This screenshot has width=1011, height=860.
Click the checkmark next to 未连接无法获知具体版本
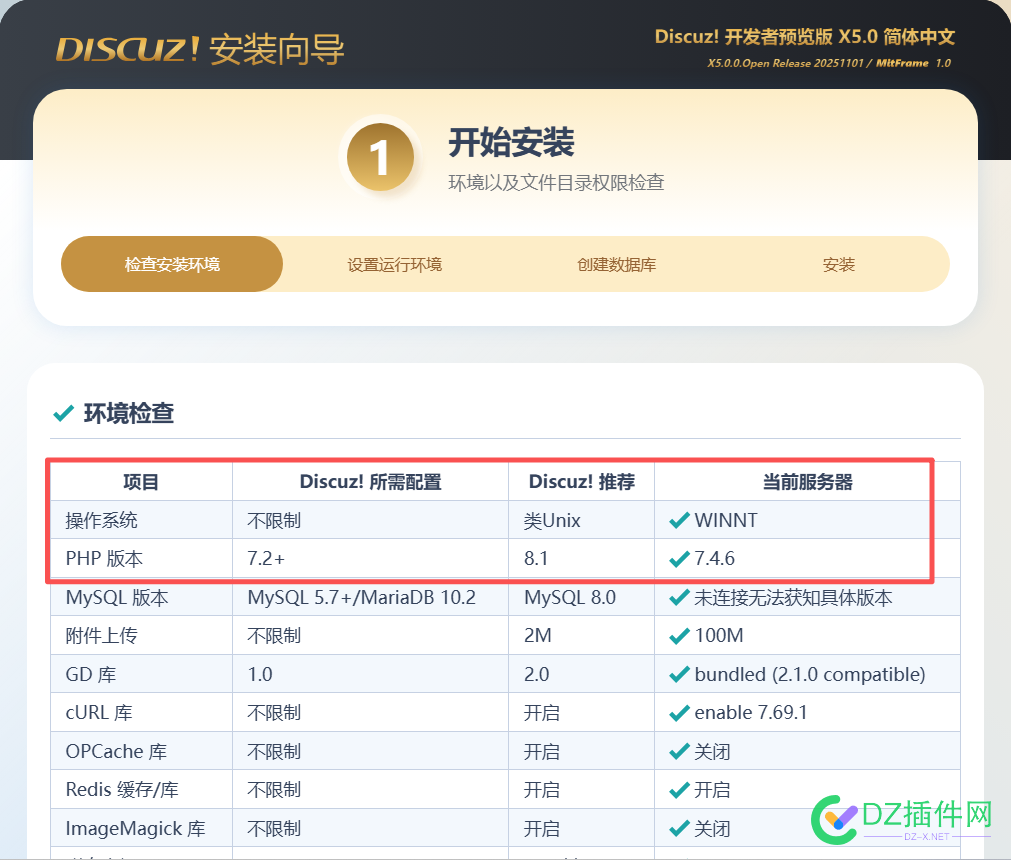(x=679, y=598)
